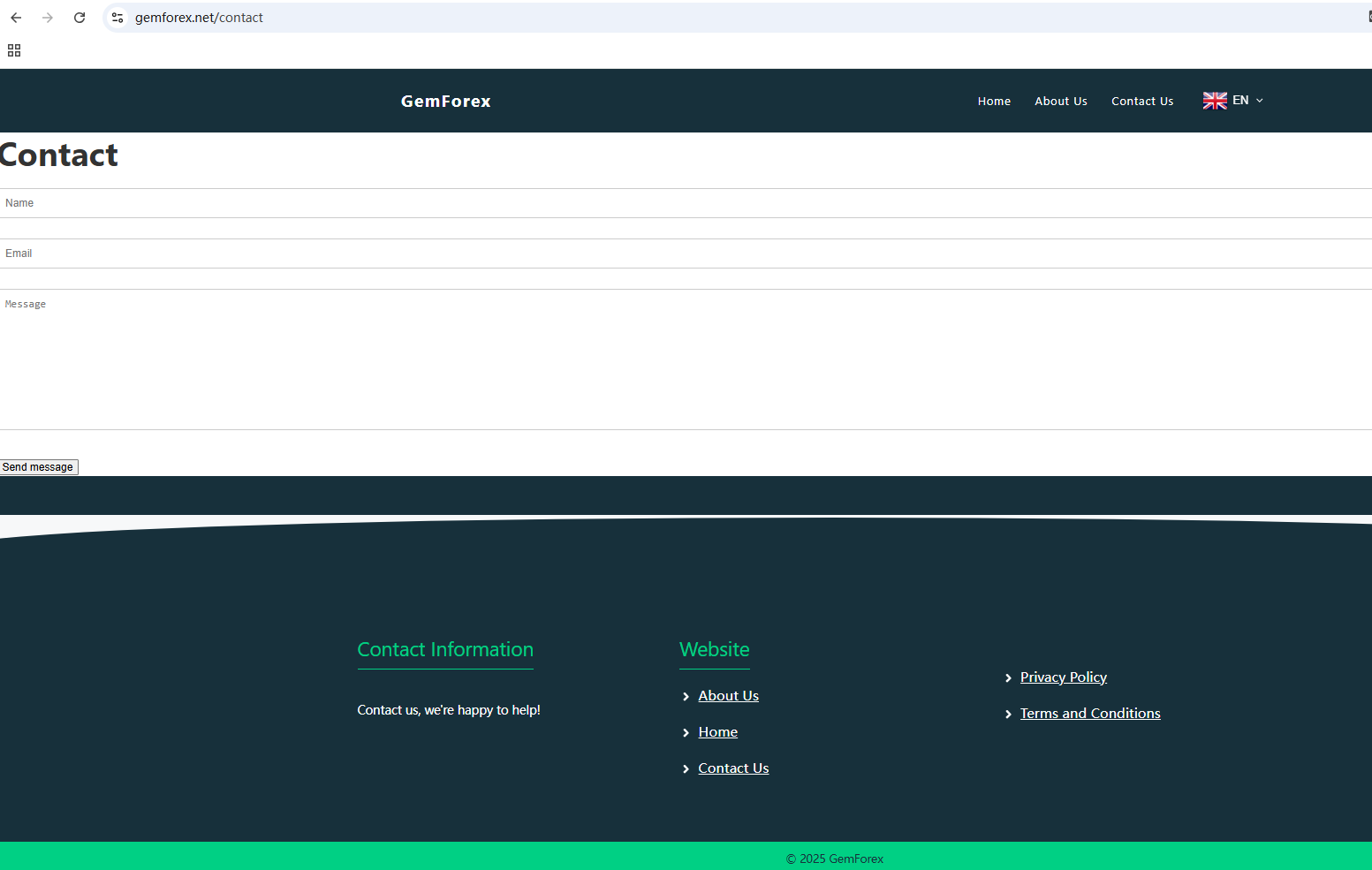Screen dimensions: 1372x870
Task: Click the browser forward arrow
Action: pyautogui.click(x=48, y=18)
